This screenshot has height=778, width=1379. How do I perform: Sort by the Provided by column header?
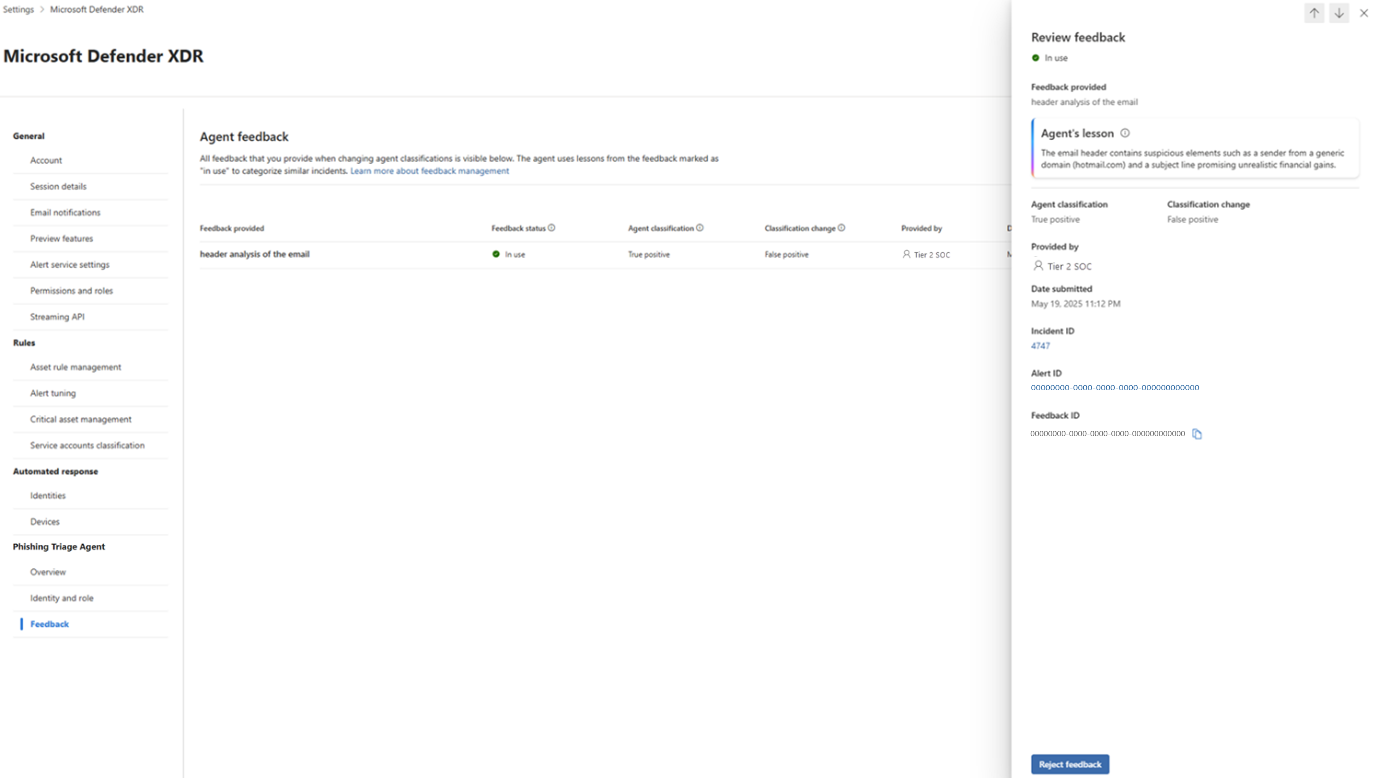(x=921, y=228)
